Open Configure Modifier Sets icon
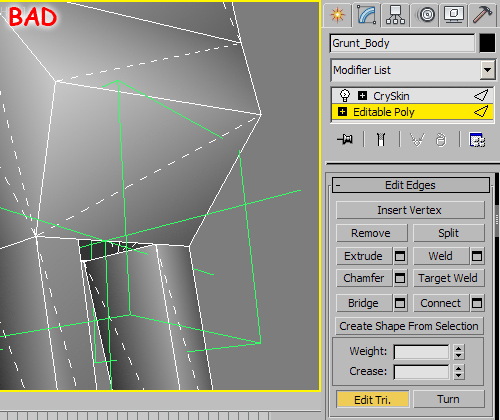This screenshot has height=420, width=500. (477, 140)
